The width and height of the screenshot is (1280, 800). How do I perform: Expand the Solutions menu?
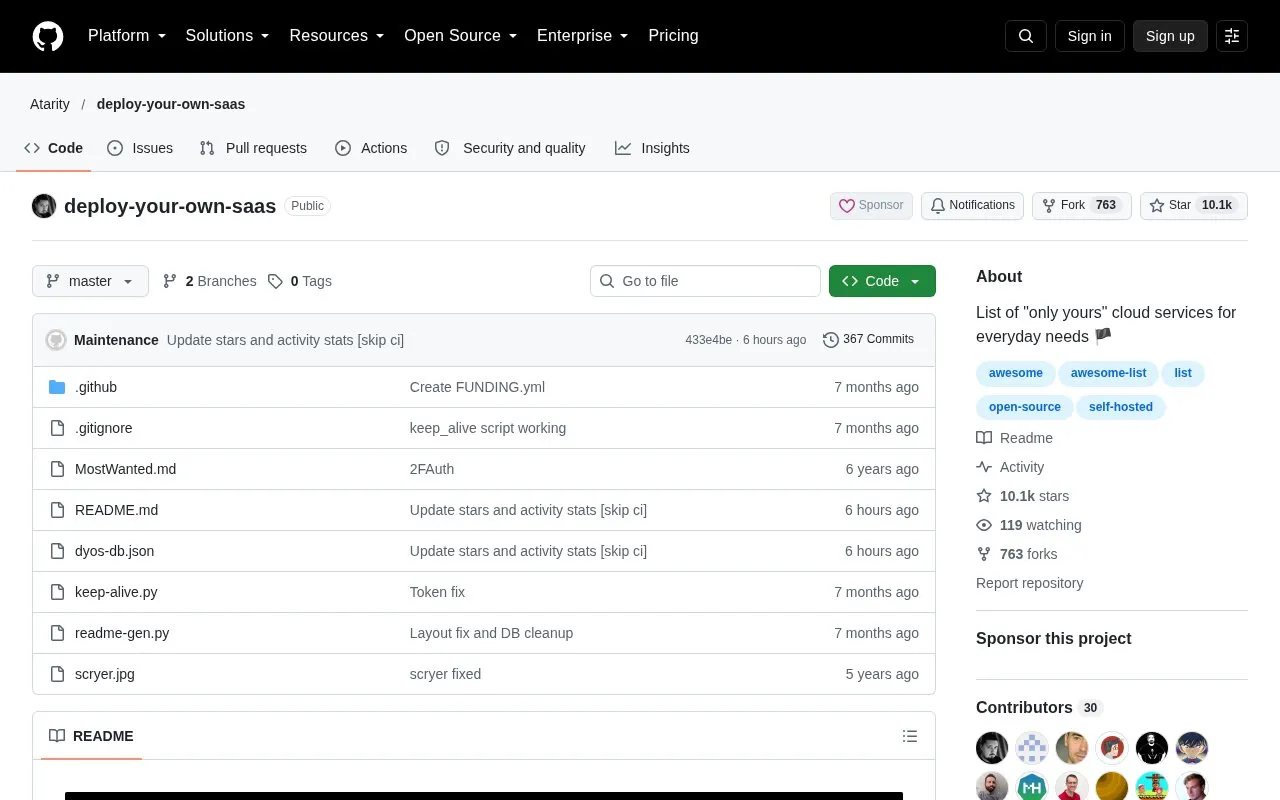pyautogui.click(x=228, y=36)
